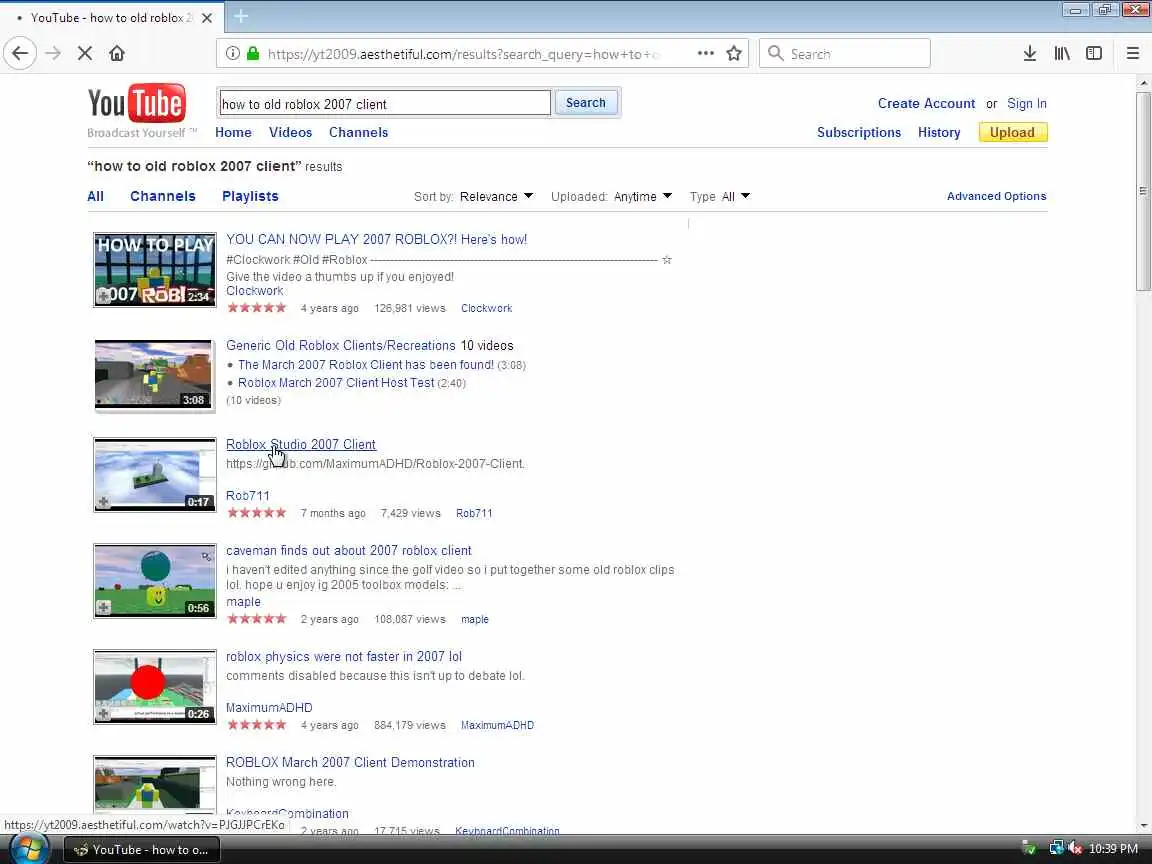Go back with the browser back arrow
The height and width of the screenshot is (864, 1152).
20,53
